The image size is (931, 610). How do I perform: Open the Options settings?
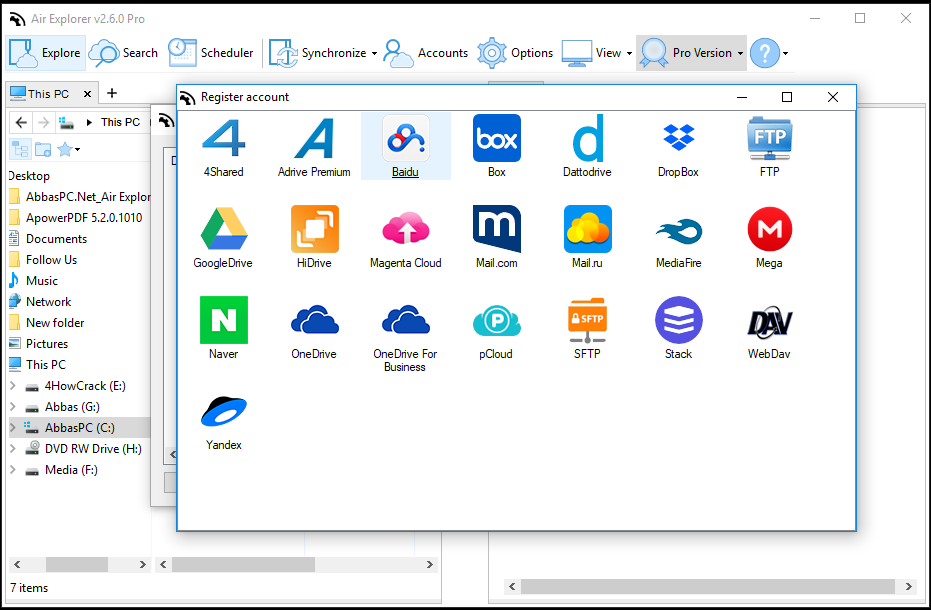[x=515, y=53]
